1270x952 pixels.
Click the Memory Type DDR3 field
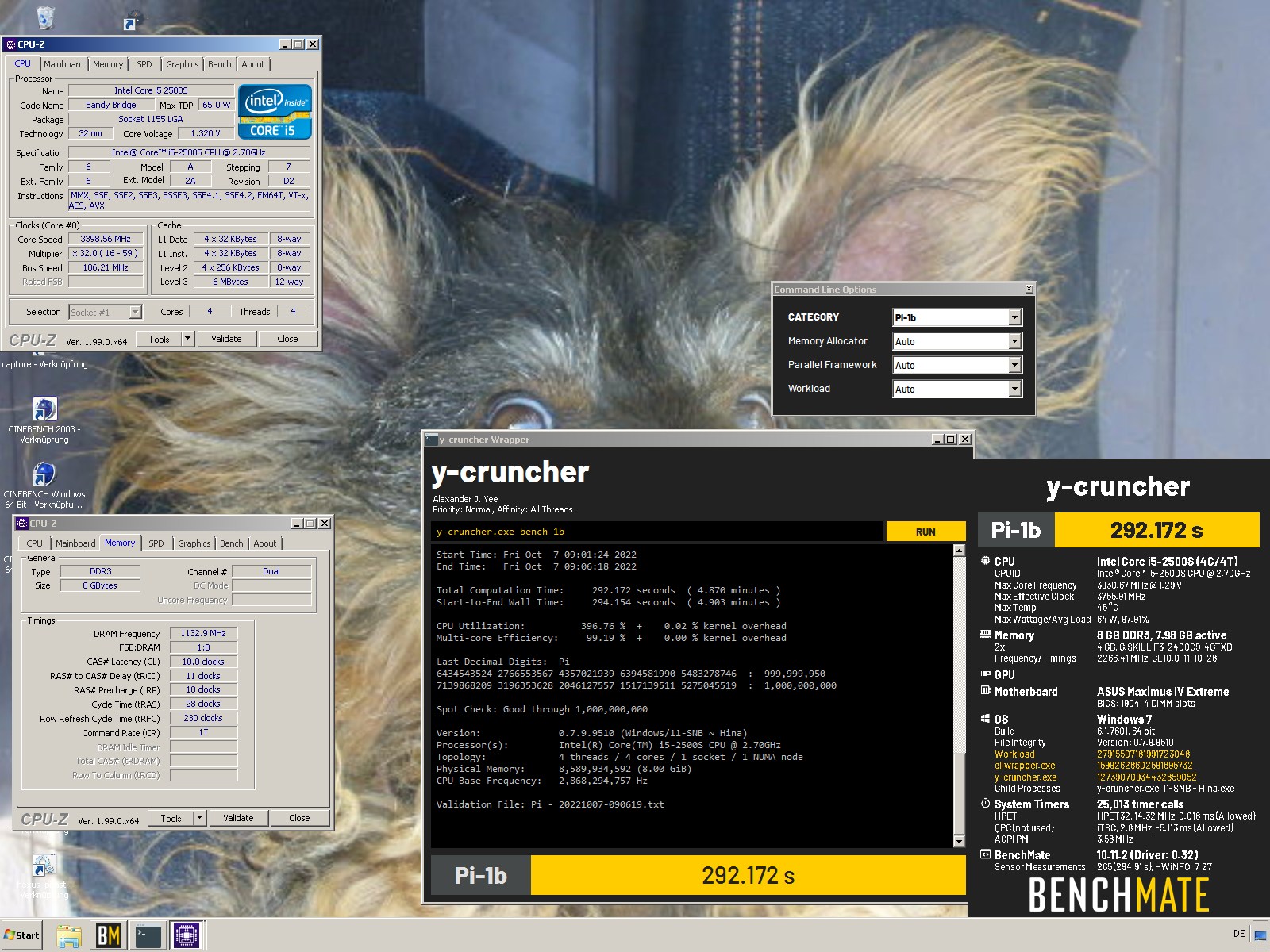click(x=101, y=571)
